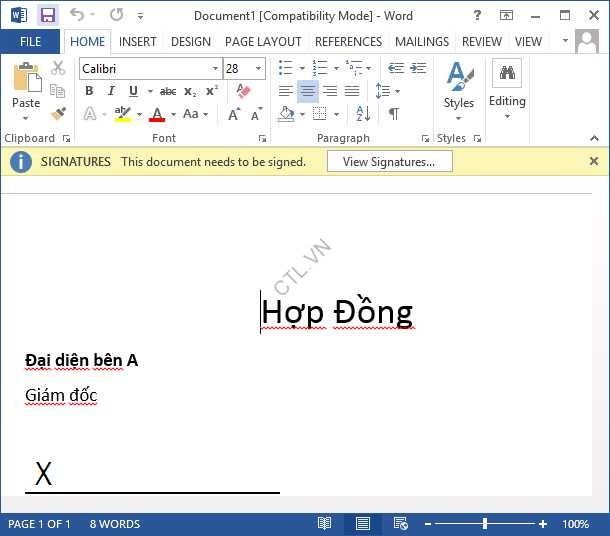Switch to the VIEW tab
Viewport: 610px width, 536px height.
[528, 42]
